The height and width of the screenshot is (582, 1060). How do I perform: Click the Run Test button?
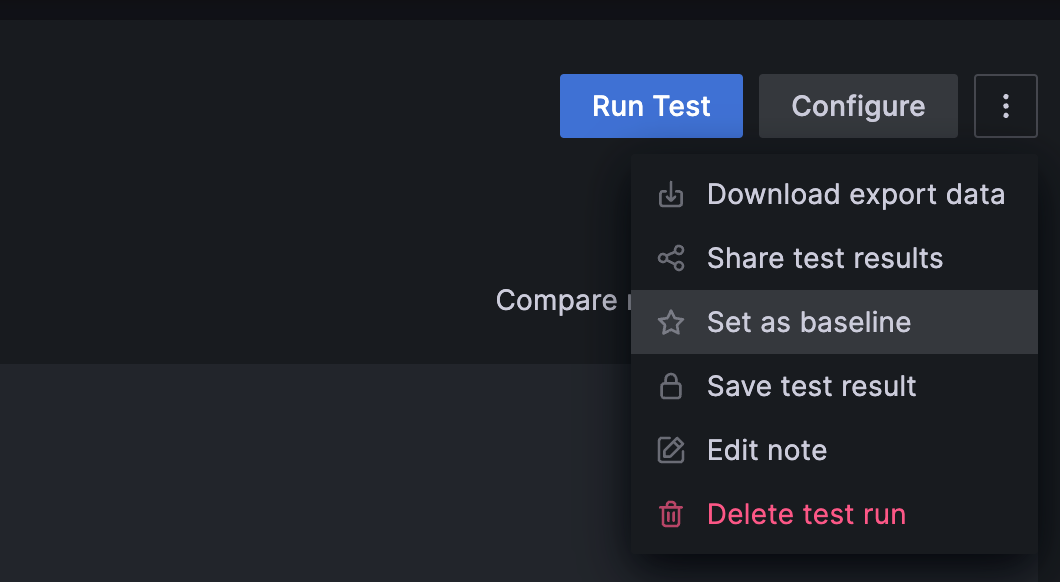tap(651, 106)
